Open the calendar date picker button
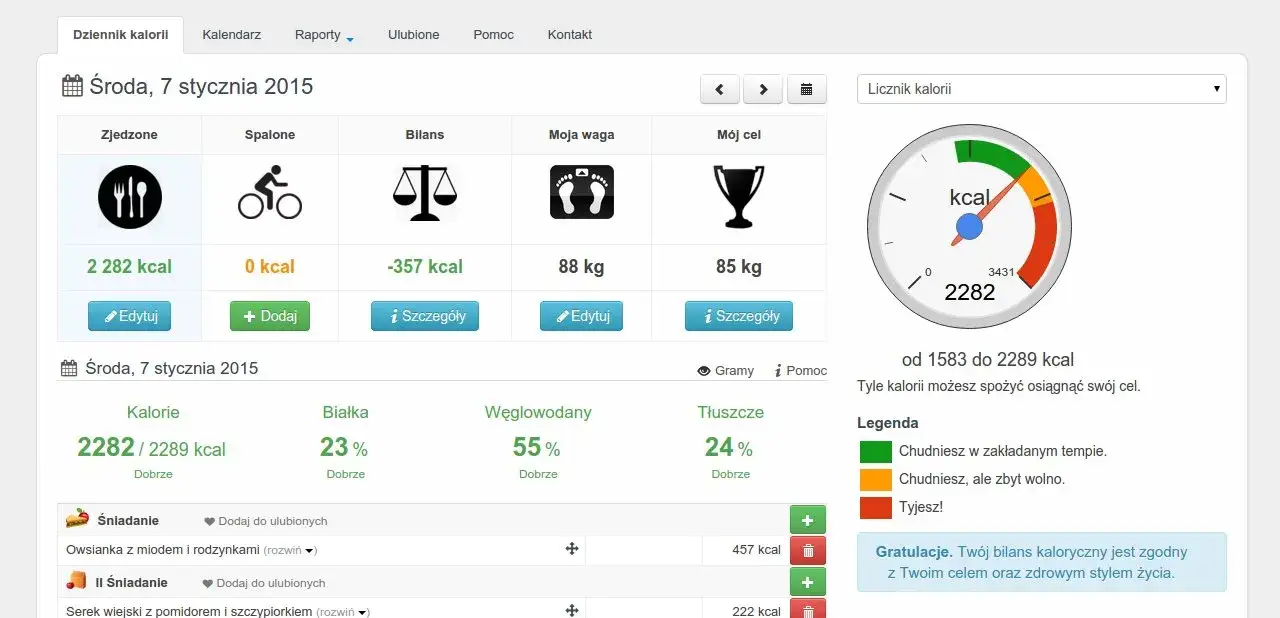 click(806, 89)
